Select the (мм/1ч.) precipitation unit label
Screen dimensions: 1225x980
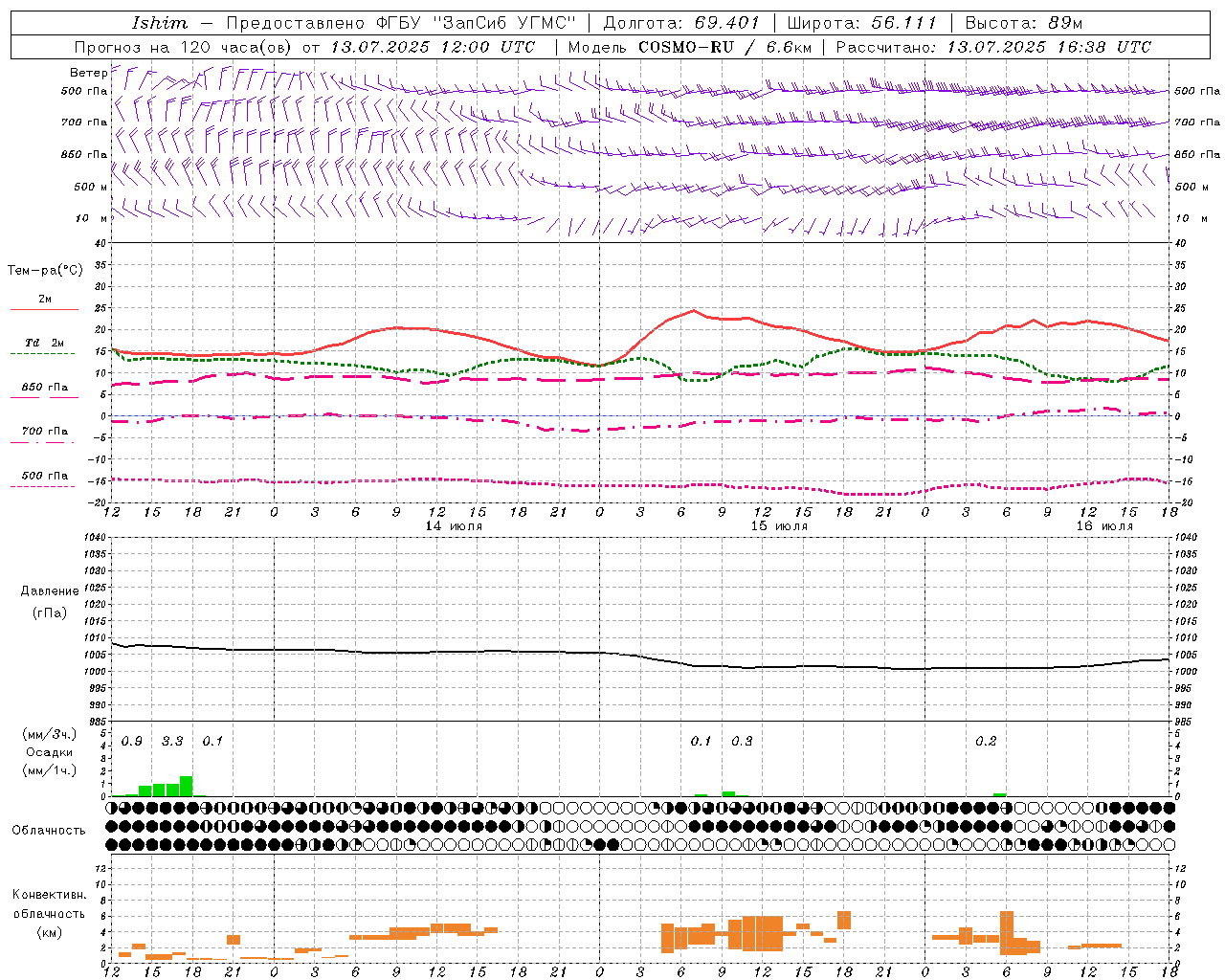[49, 770]
